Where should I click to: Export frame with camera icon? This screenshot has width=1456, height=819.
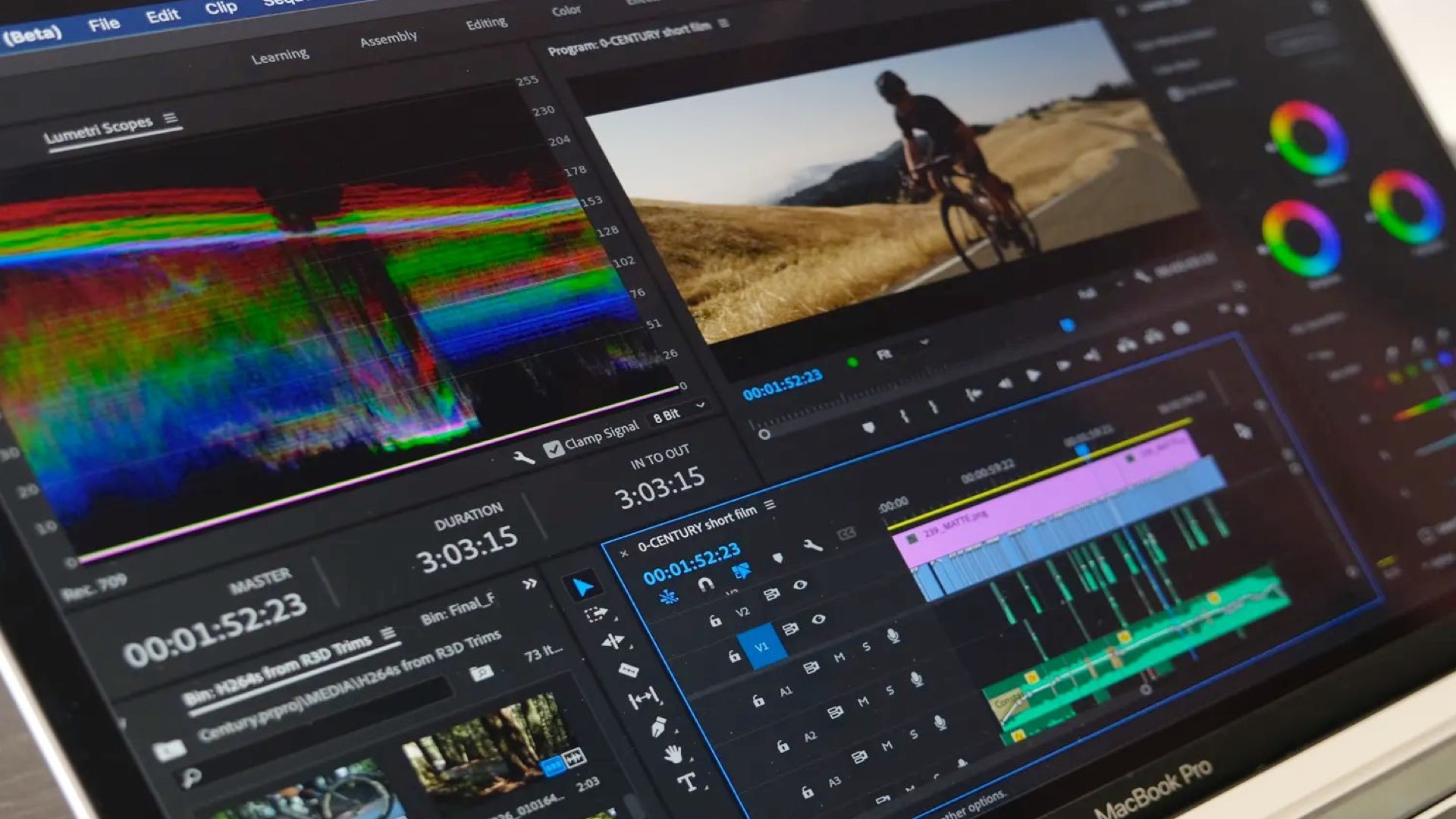(x=1181, y=328)
